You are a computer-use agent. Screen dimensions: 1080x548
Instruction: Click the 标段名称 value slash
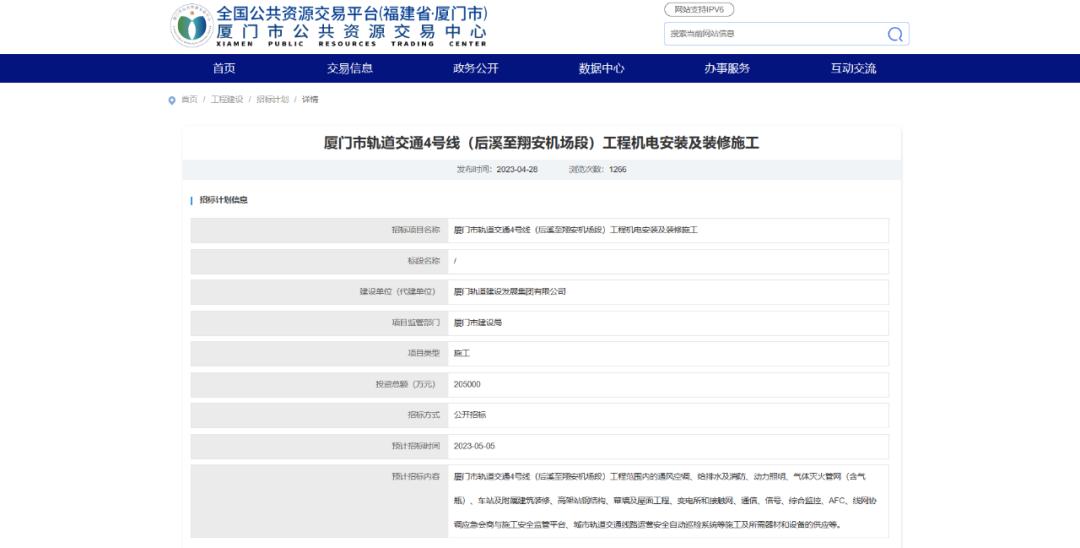(455, 261)
